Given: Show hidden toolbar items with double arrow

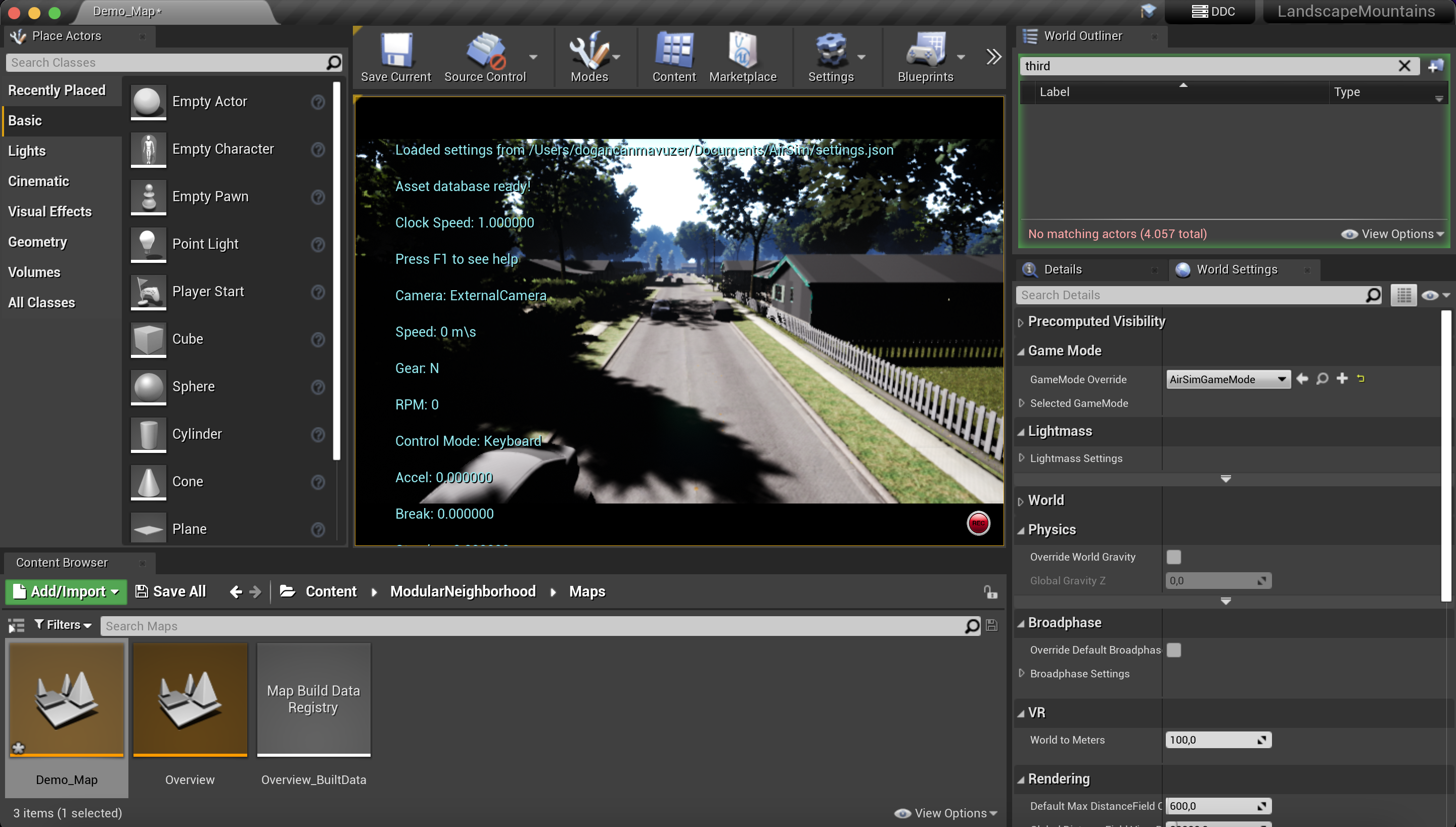Looking at the screenshot, I should [x=993, y=57].
